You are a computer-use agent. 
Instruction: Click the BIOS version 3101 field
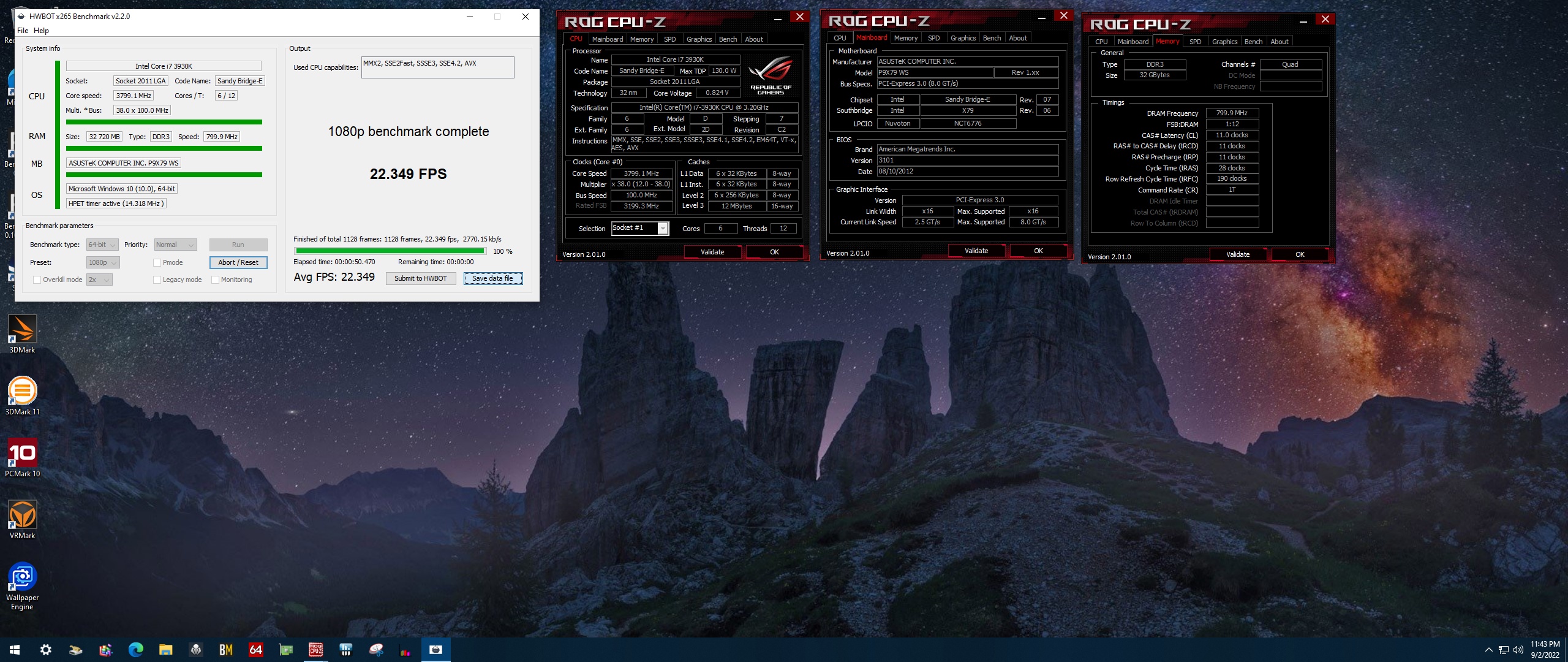pos(968,160)
